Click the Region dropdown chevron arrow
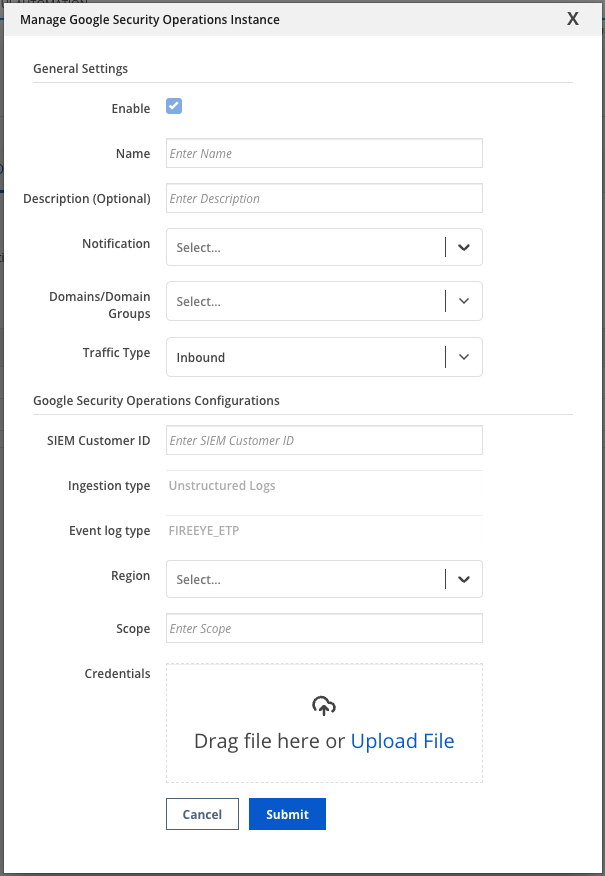Viewport: 605px width, 876px height. (464, 579)
